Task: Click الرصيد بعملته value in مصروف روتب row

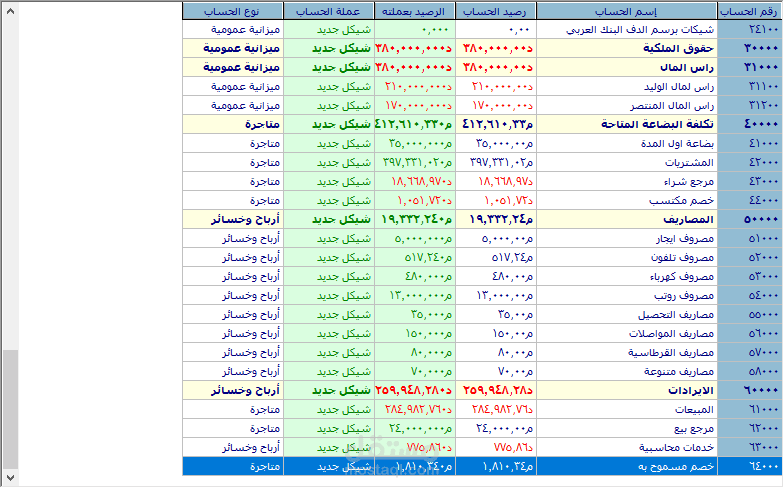Action: pyautogui.click(x=414, y=296)
